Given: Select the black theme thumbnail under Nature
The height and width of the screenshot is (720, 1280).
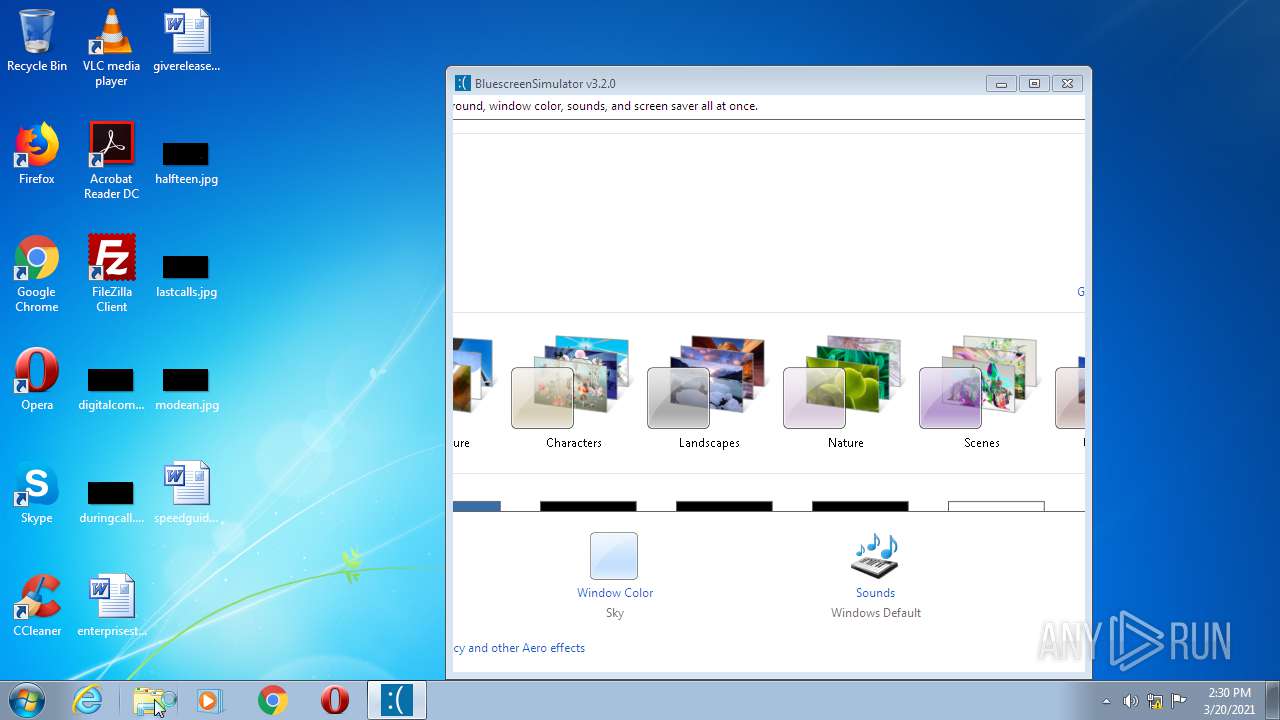Looking at the screenshot, I should click(x=860, y=506).
